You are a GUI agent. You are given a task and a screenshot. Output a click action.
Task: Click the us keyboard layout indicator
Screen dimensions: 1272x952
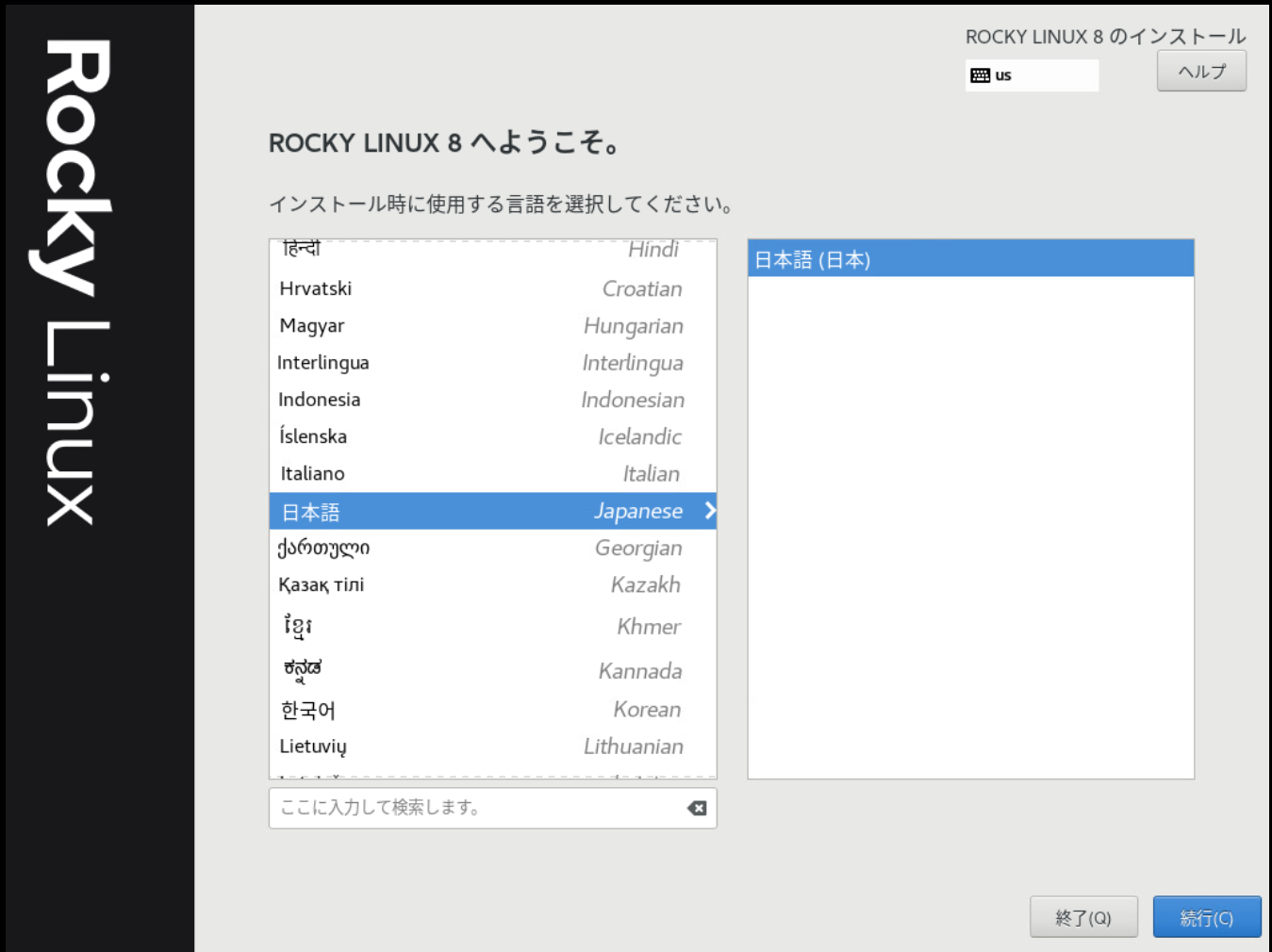click(1032, 74)
